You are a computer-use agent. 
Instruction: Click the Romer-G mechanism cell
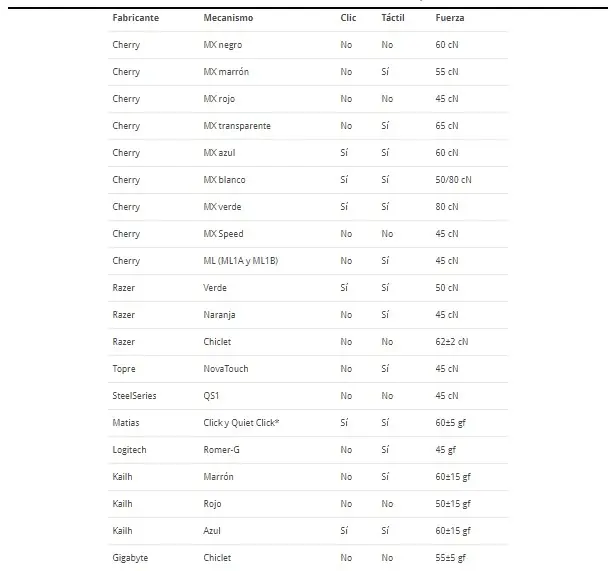click(223, 450)
